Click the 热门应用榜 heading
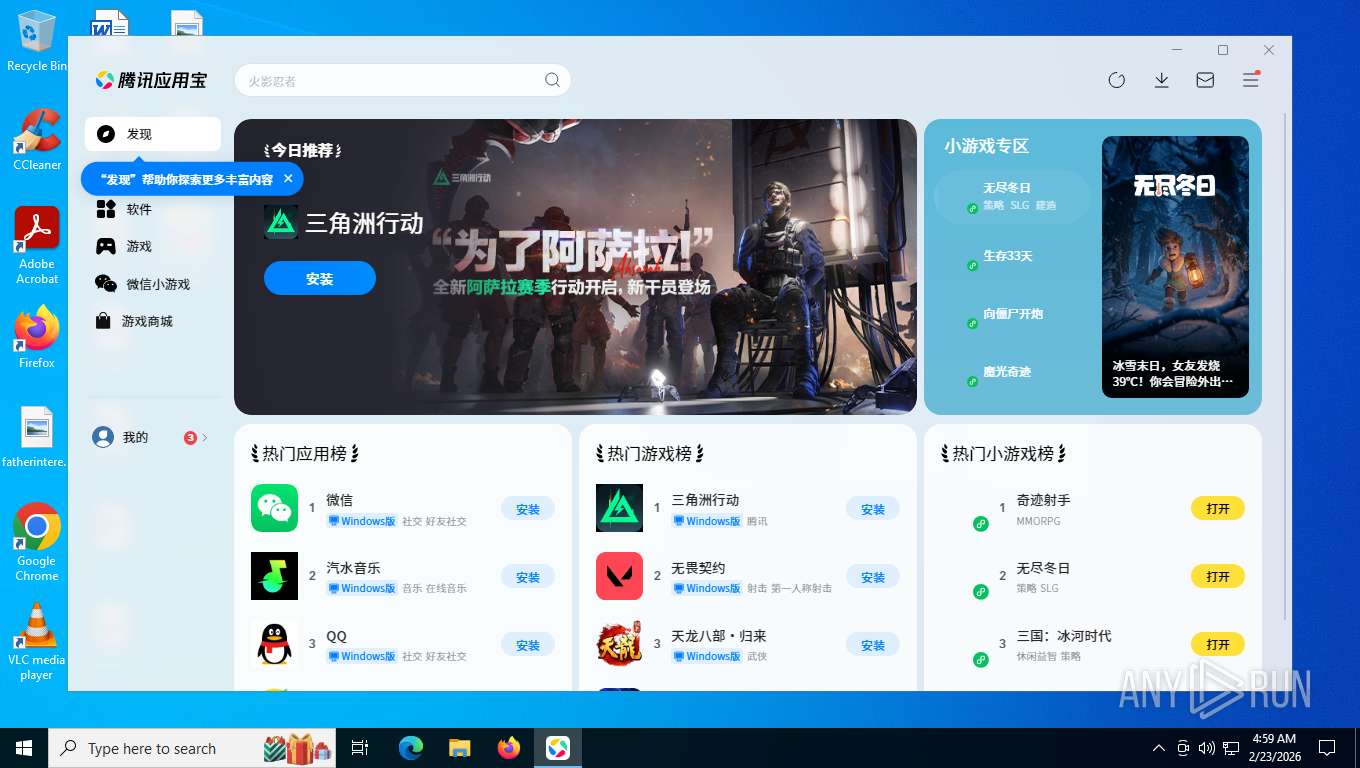 [305, 454]
